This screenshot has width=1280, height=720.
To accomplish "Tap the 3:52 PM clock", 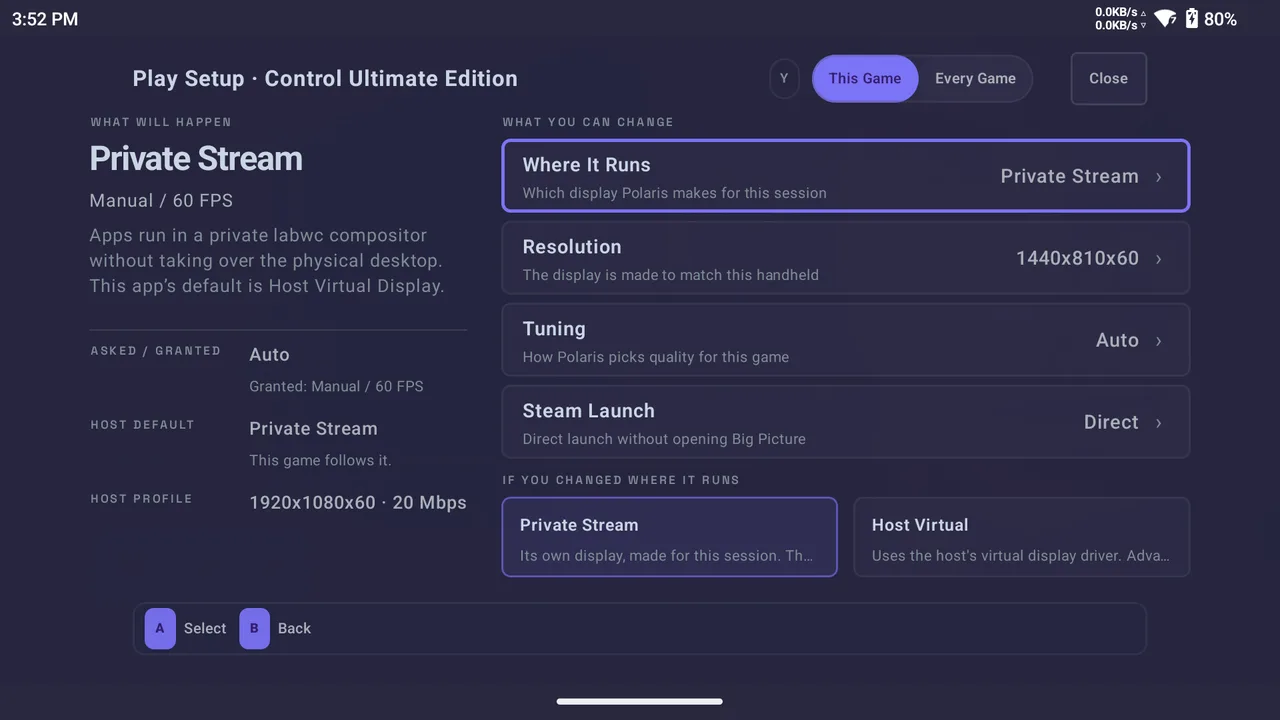I will 45,19.
